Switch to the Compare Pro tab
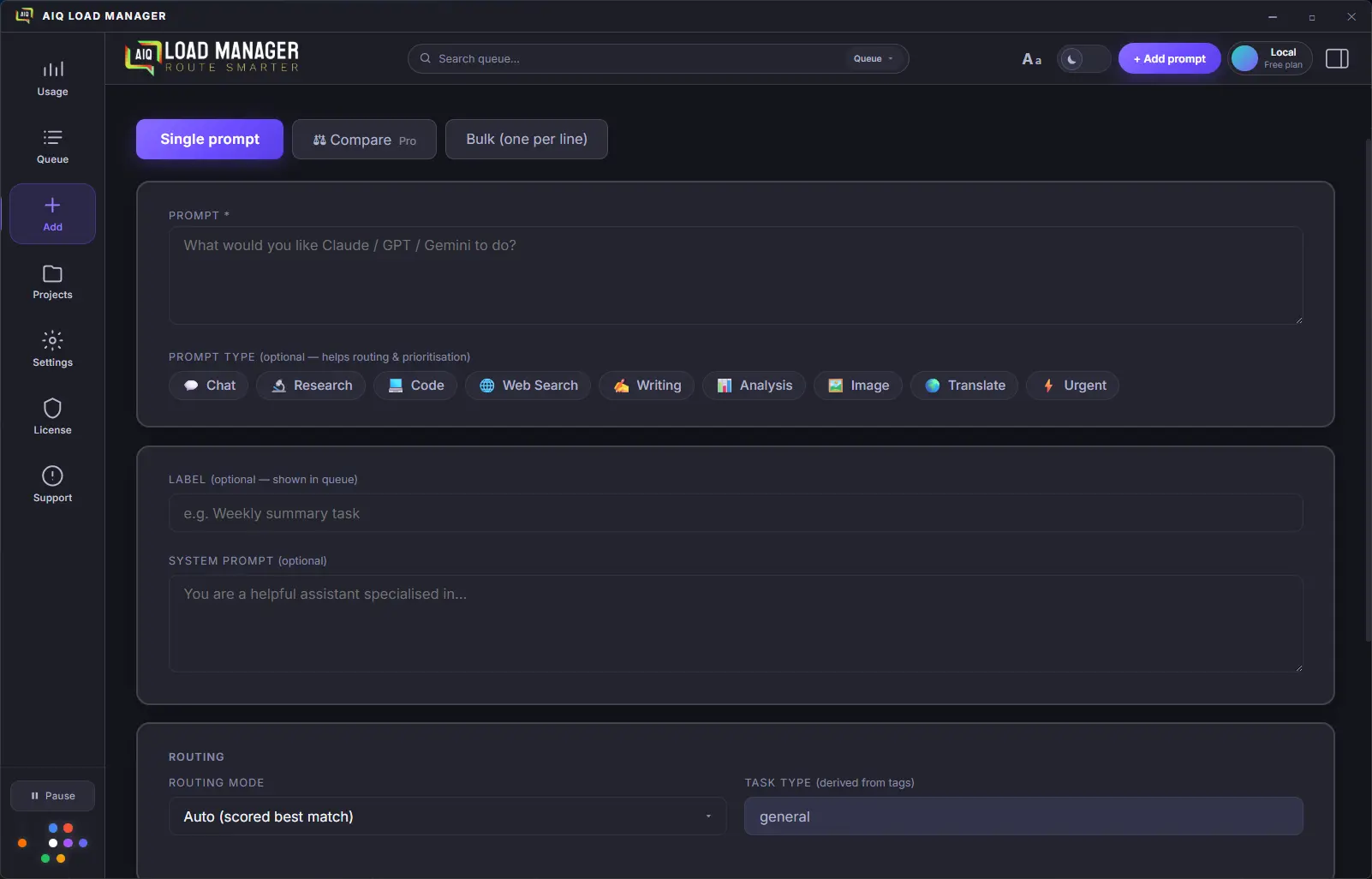 tap(364, 139)
